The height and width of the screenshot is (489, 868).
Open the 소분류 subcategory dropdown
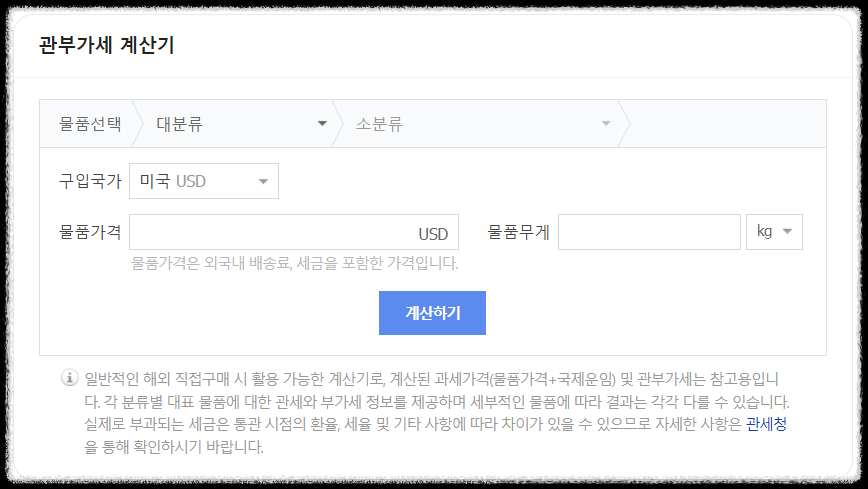482,123
